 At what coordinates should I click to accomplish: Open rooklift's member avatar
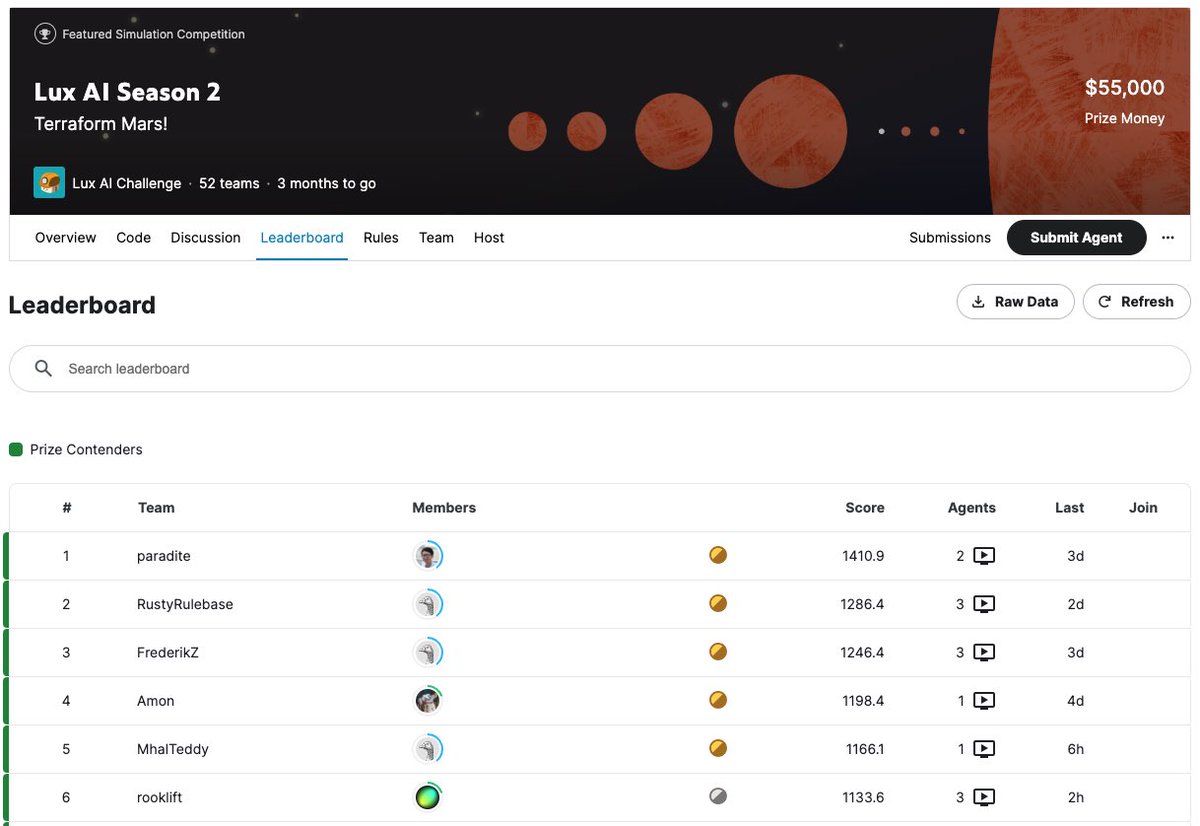[428, 797]
